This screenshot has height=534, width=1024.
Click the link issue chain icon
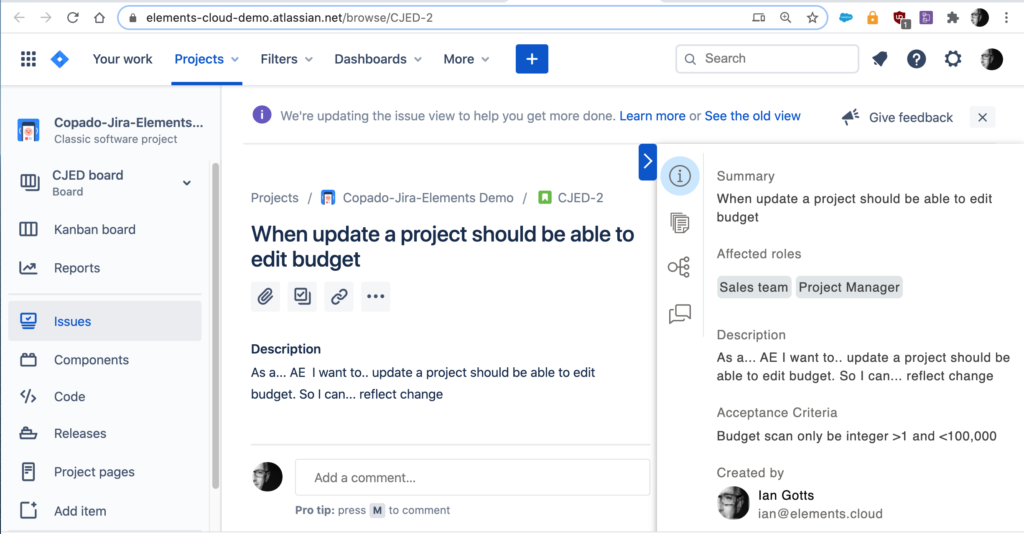tap(339, 296)
